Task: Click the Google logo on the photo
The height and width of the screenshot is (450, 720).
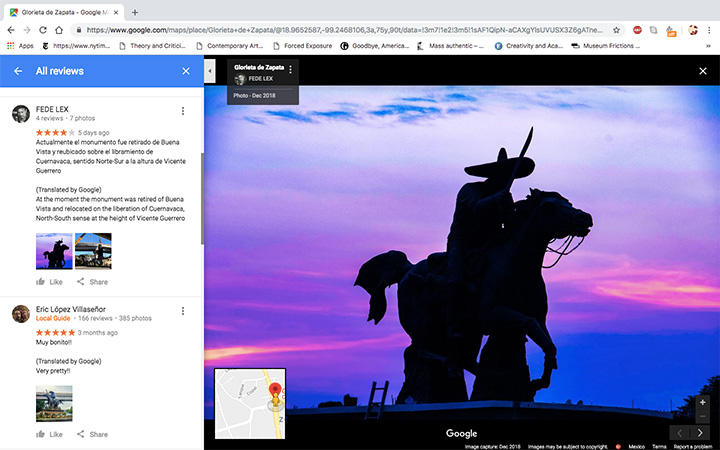Action: 461,433
